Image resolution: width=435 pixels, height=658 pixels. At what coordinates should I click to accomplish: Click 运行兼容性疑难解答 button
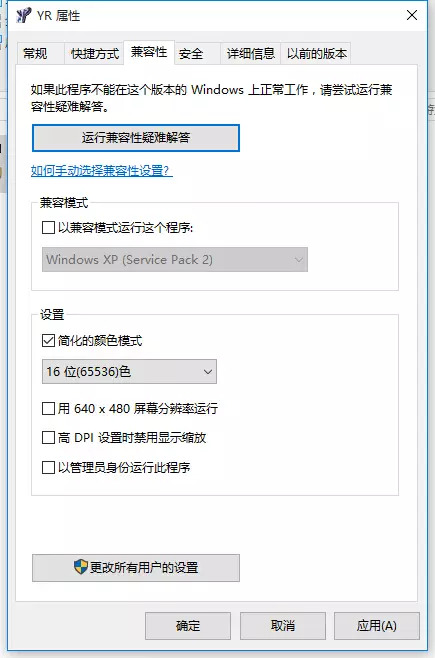click(x=136, y=138)
